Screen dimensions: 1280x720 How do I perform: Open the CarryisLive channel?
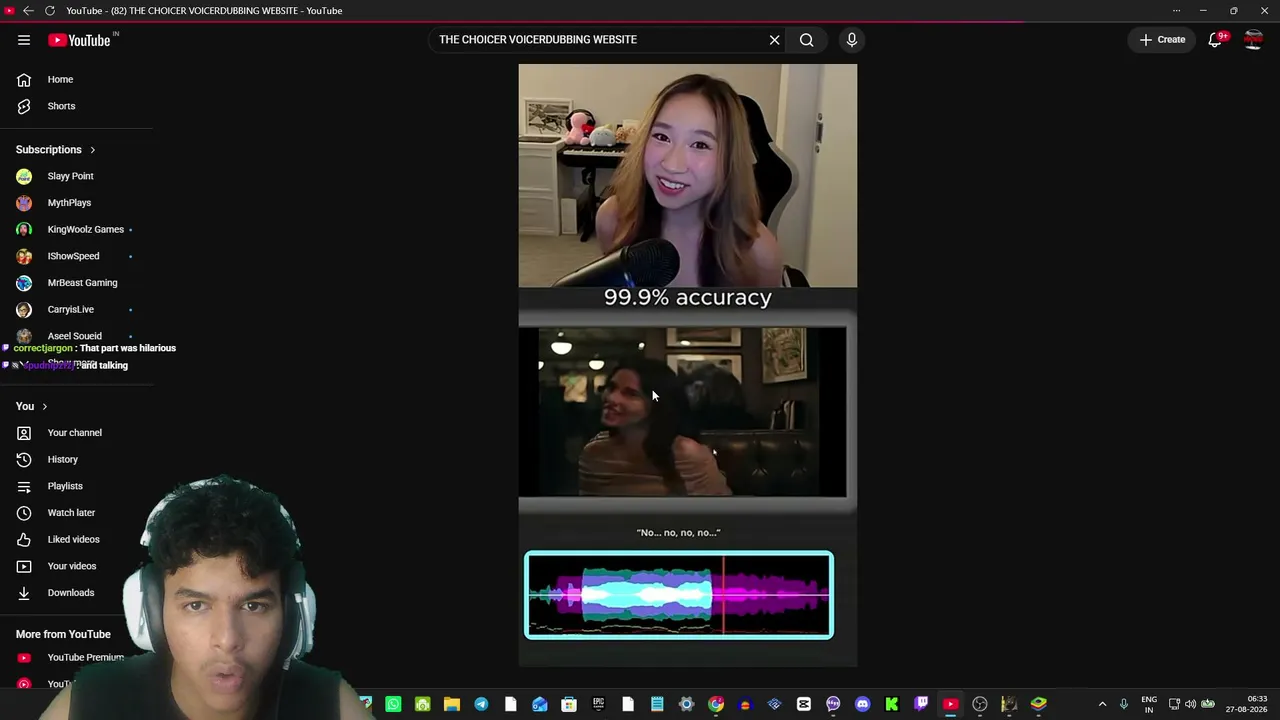pyautogui.click(x=71, y=310)
